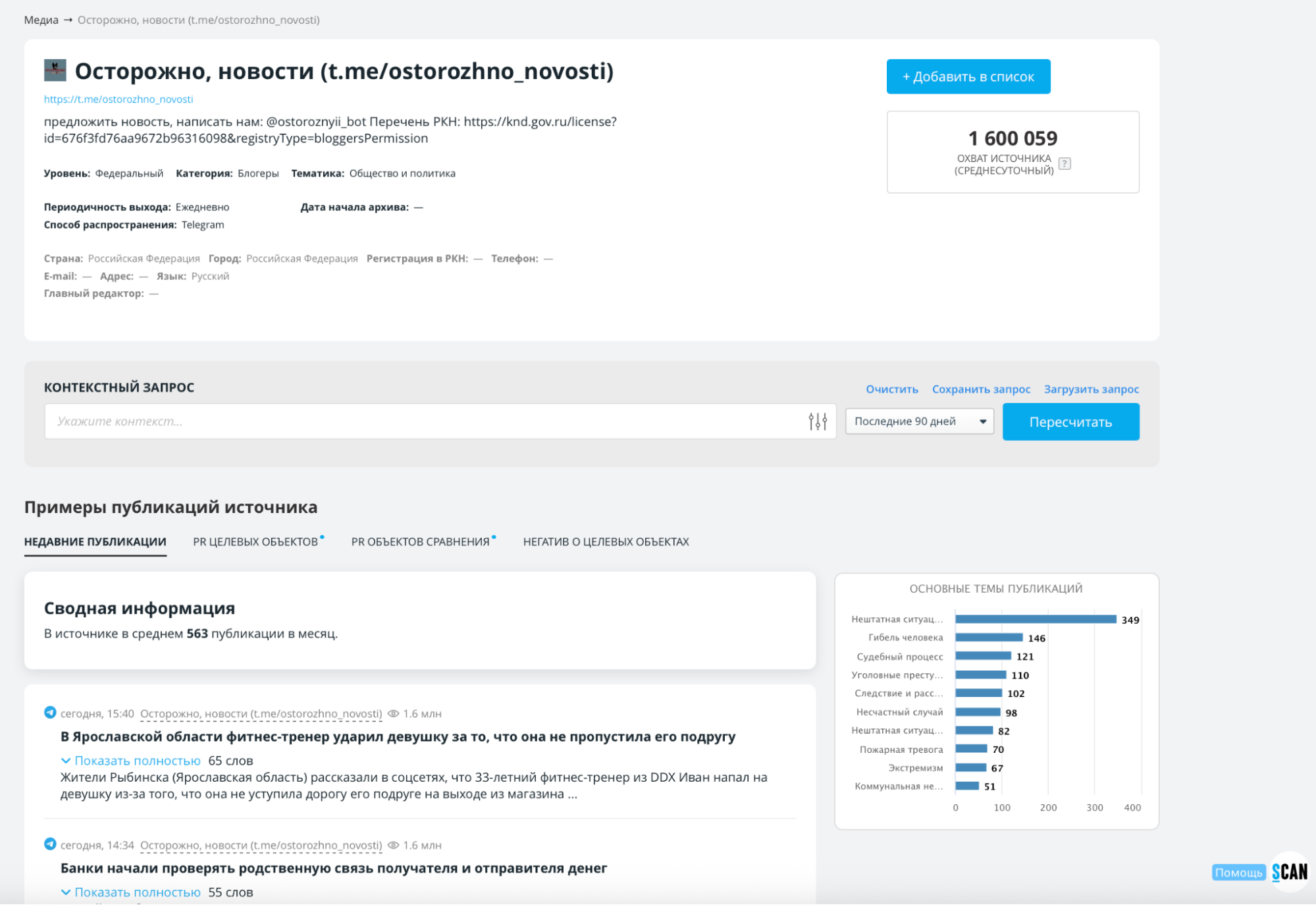Expand full text of fitness trainer post
Screen dimensions: 1316x905
click(137, 761)
